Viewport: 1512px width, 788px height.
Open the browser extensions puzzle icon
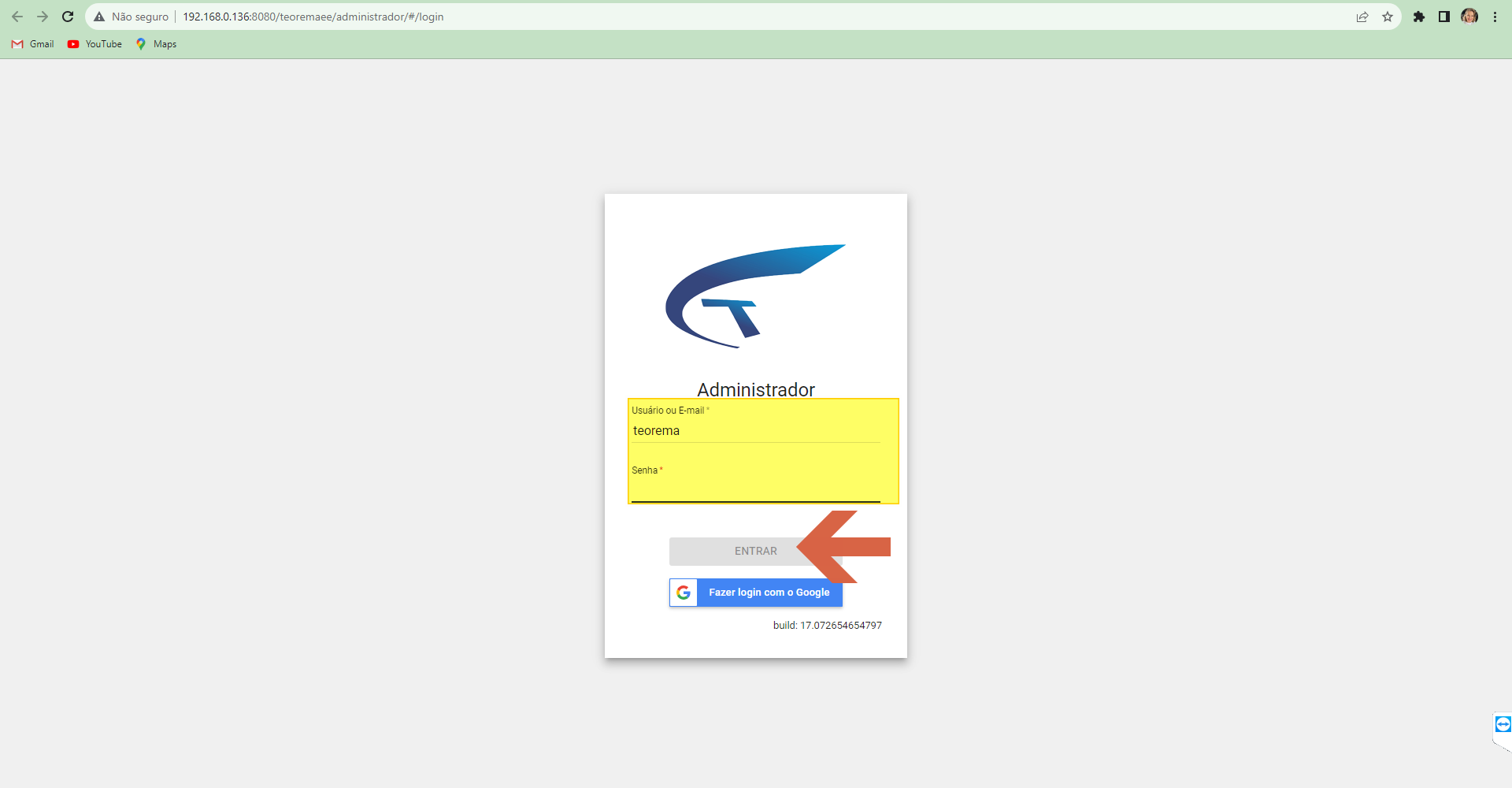tap(1419, 17)
